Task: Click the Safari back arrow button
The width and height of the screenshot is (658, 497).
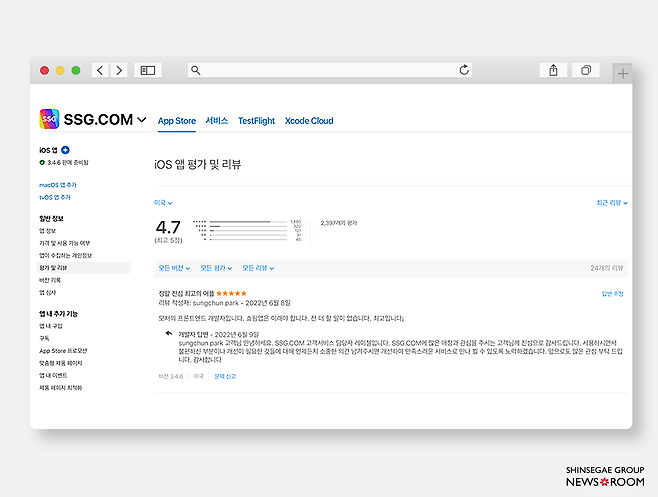Action: 100,70
